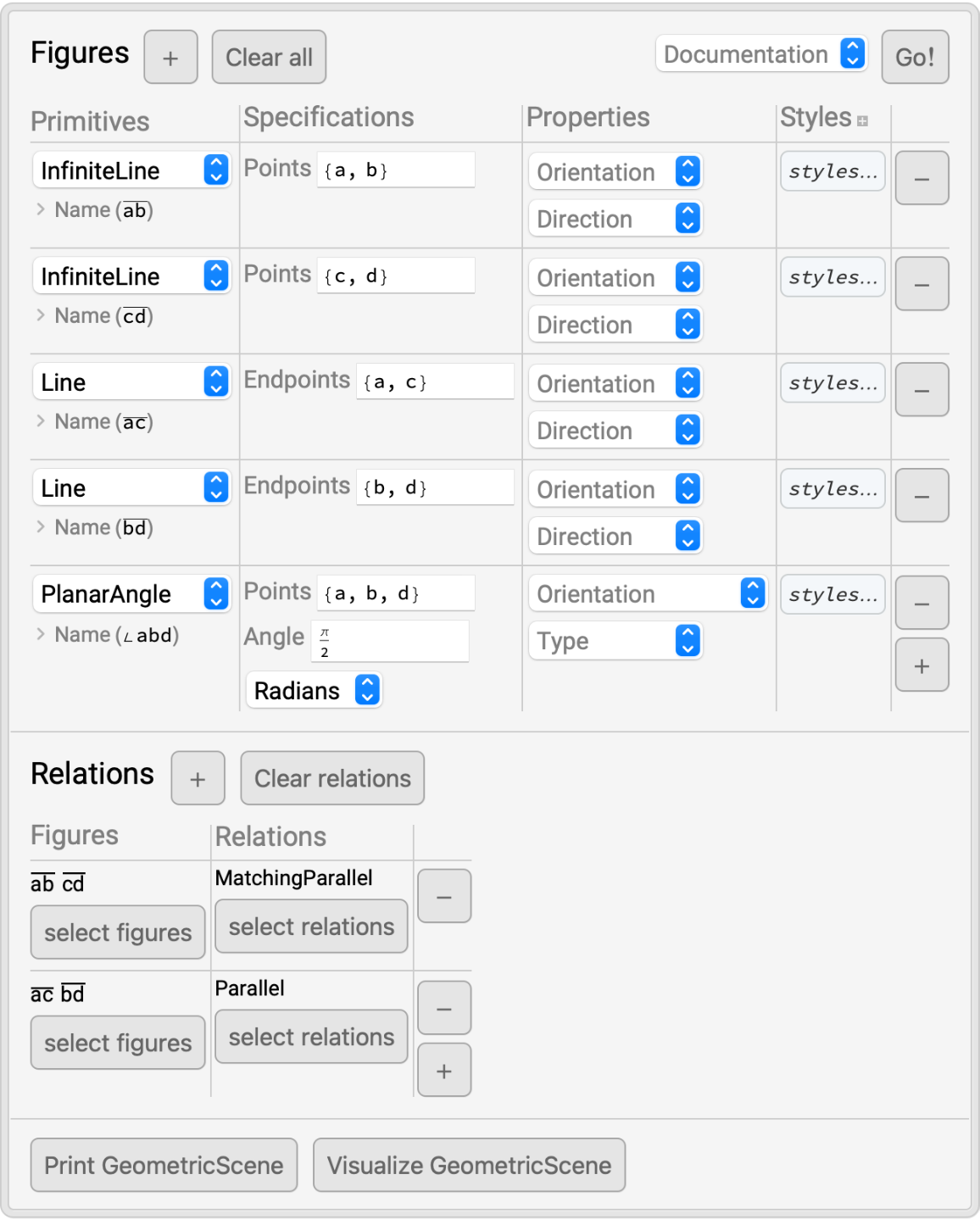Open Direction dropdown for InfiniteLine cd
980x1219 pixels.
tap(615, 325)
